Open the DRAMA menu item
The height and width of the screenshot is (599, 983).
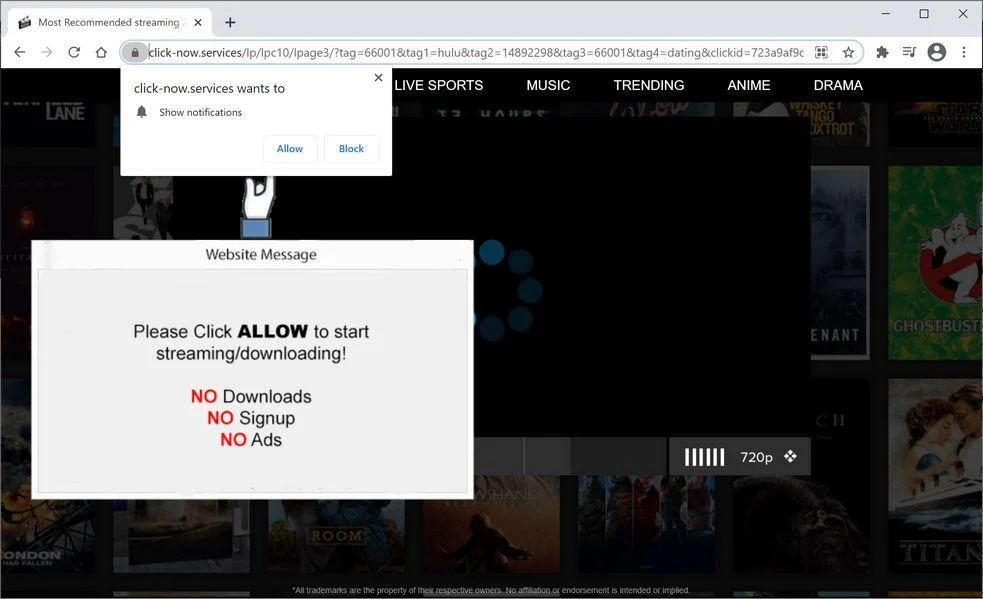pos(838,85)
